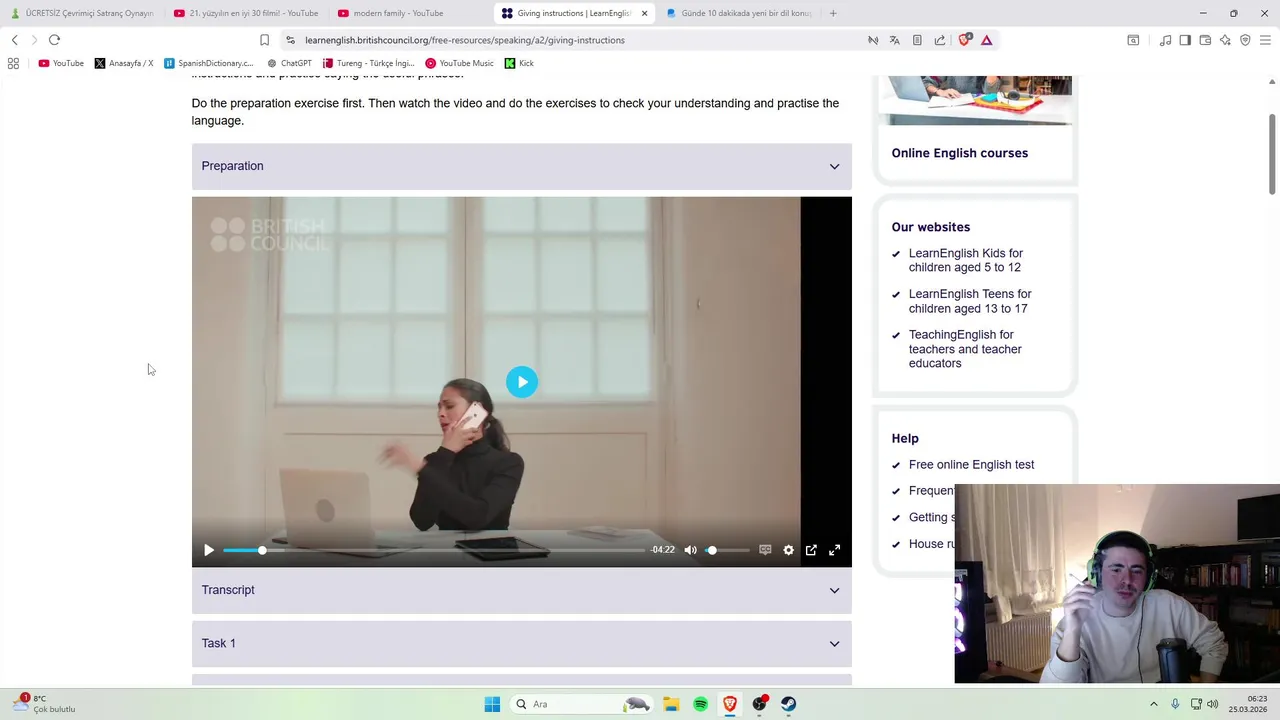Viewport: 1280px width, 720px height.
Task: Toggle the browser sidebar panel
Action: [x=1185, y=40]
